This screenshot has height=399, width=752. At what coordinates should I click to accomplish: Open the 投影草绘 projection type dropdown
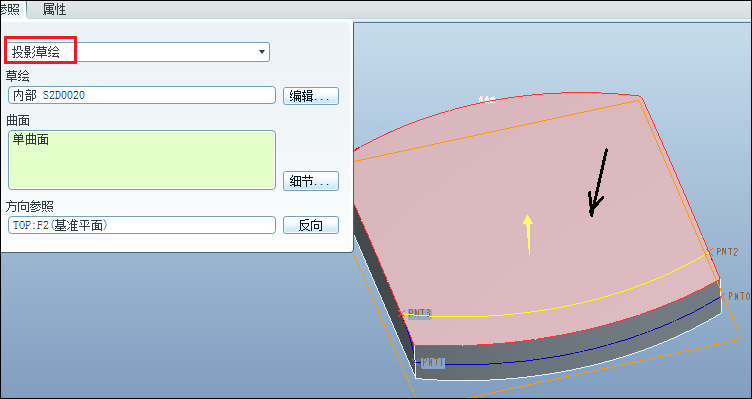click(138, 52)
